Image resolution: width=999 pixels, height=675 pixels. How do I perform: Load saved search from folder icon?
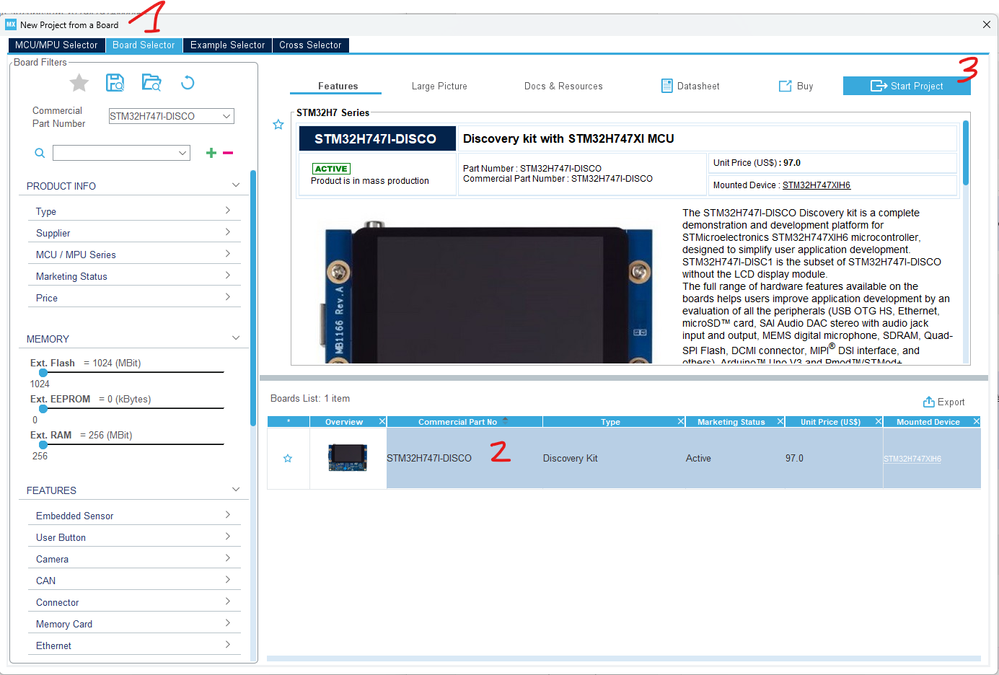pyautogui.click(x=152, y=83)
